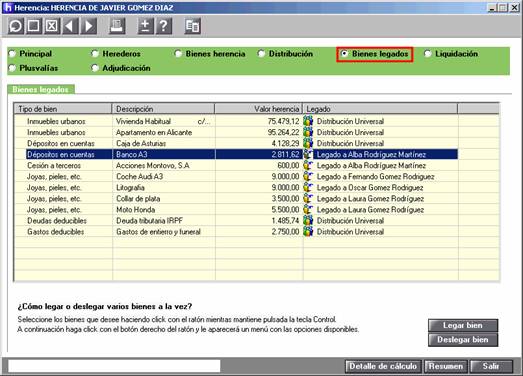Sort by Valor herencia column header
Viewport: 523px width, 376px height.
point(258,109)
